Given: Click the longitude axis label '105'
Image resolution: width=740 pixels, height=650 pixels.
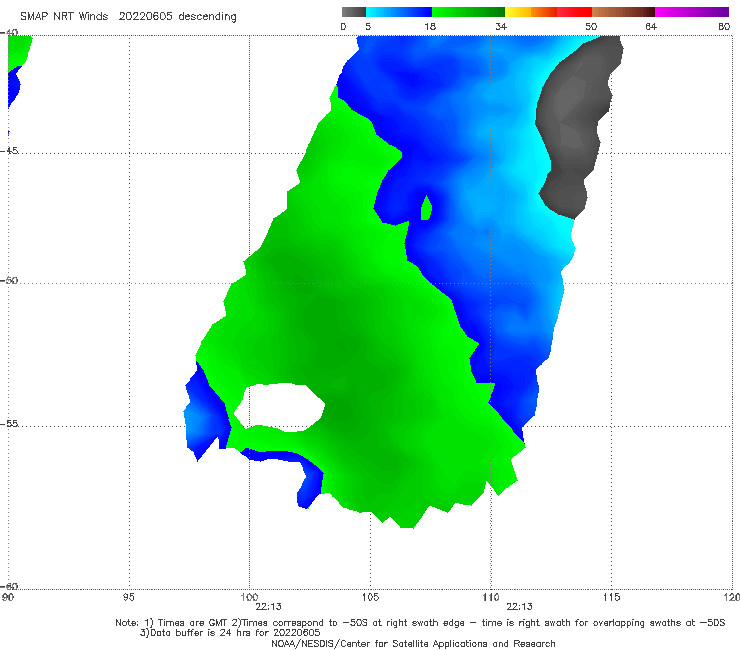Looking at the screenshot, I should [x=370, y=597].
